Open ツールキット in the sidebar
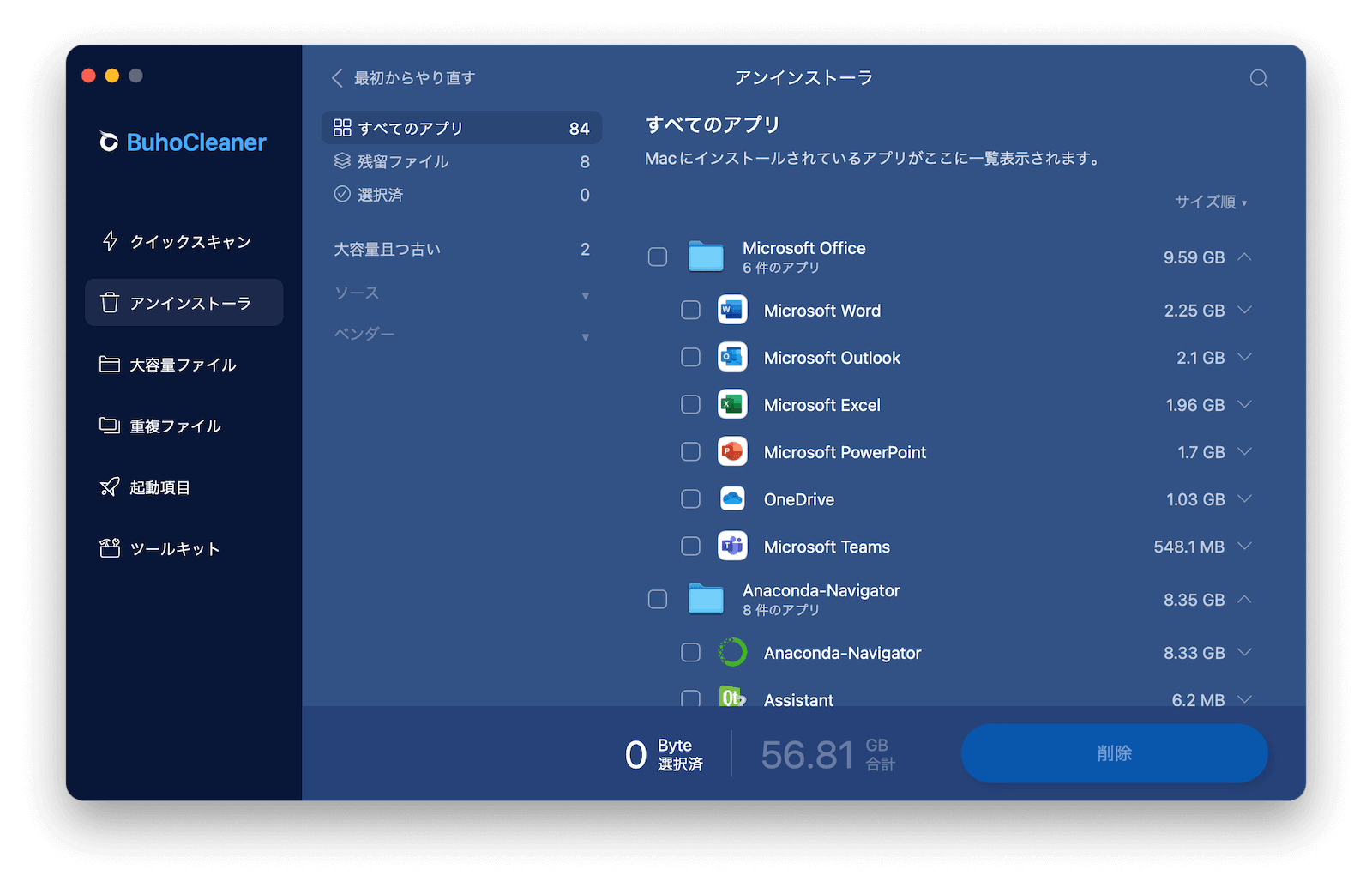This screenshot has width=1372, height=888. coord(184,548)
